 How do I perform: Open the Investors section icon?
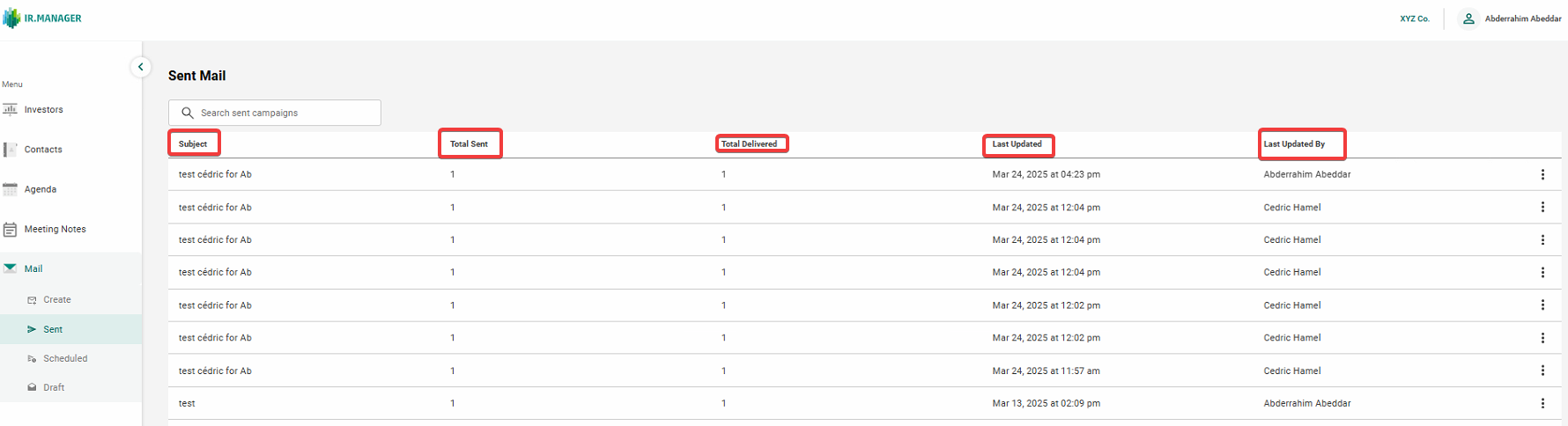[11, 109]
